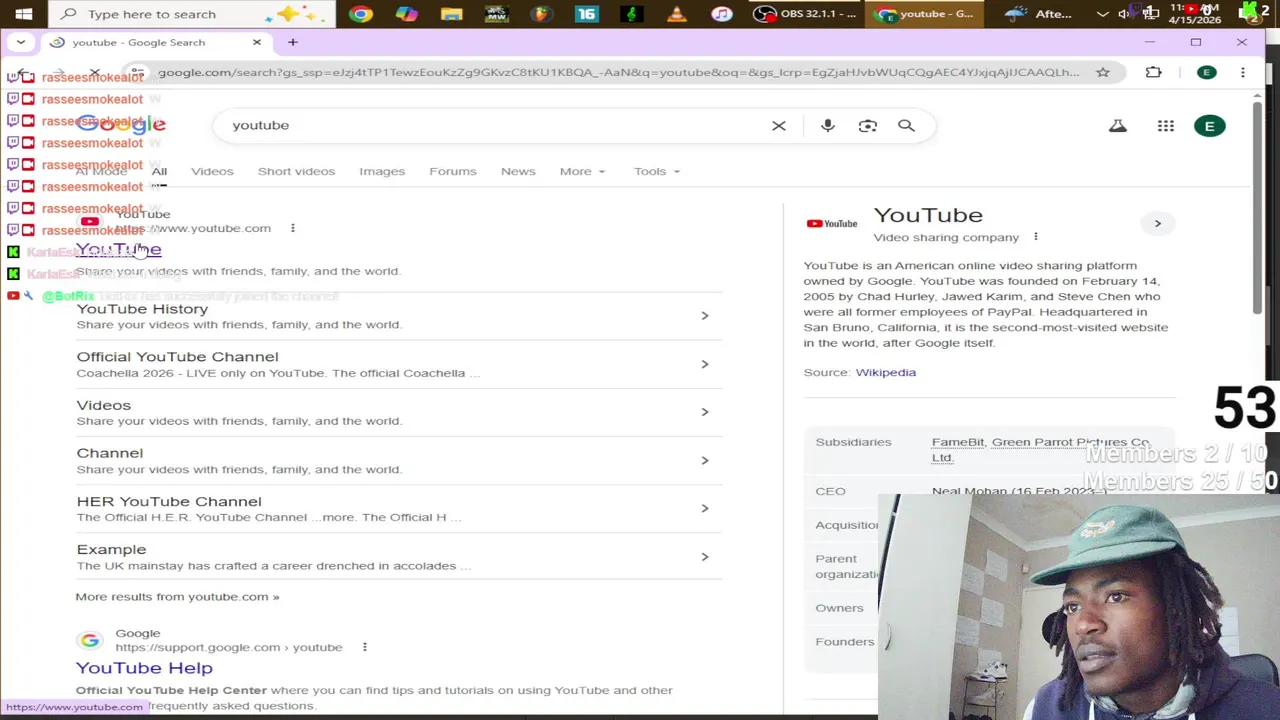Expand Example sitelink arrow
1280x720 pixels.
pyautogui.click(x=705, y=557)
